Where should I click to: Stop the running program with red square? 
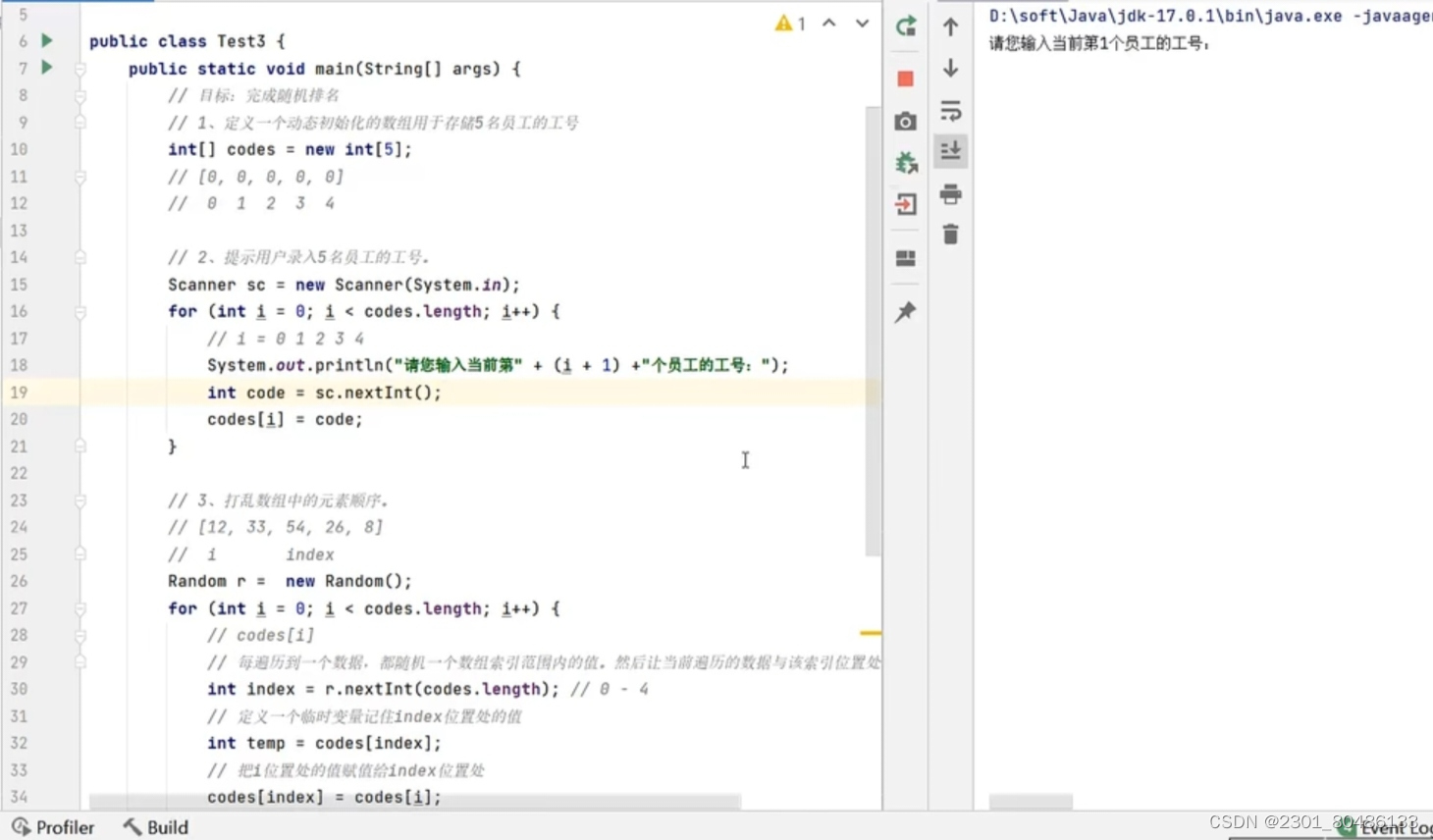point(906,79)
